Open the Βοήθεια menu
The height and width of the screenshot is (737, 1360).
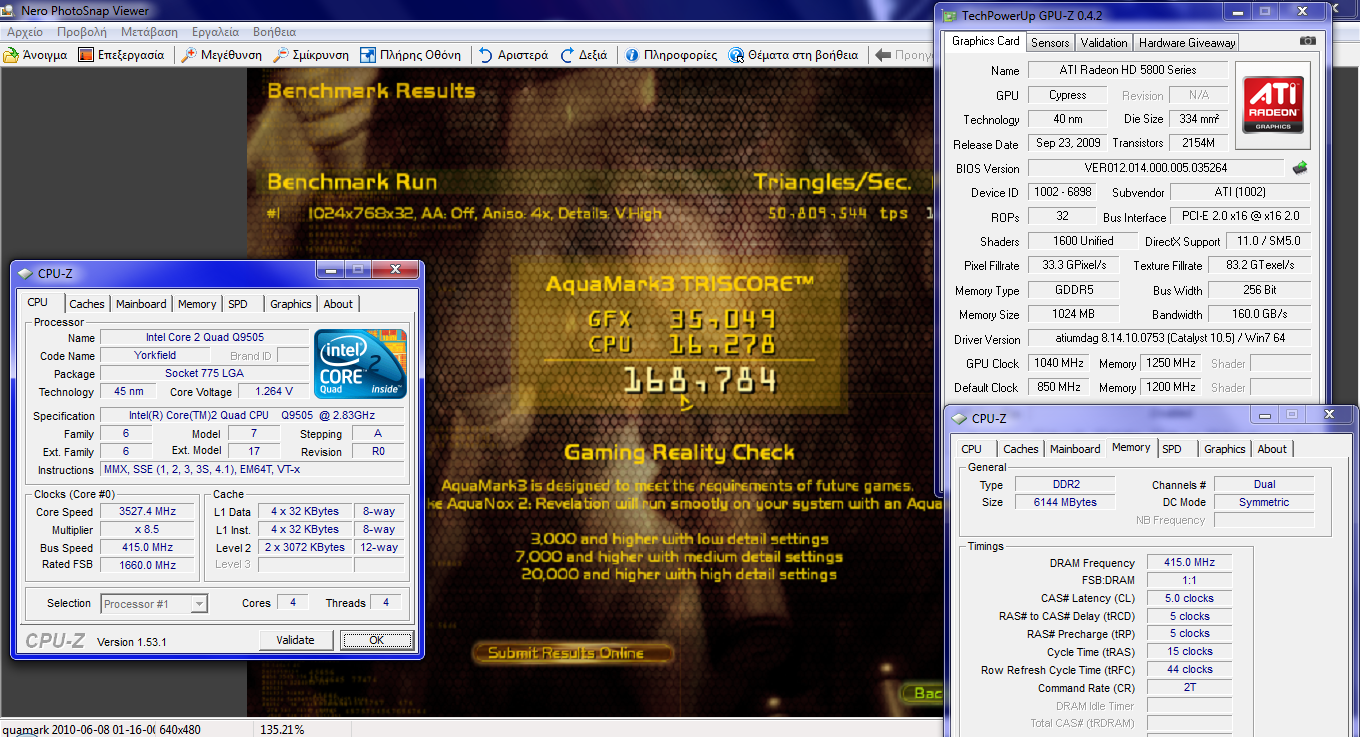click(275, 32)
